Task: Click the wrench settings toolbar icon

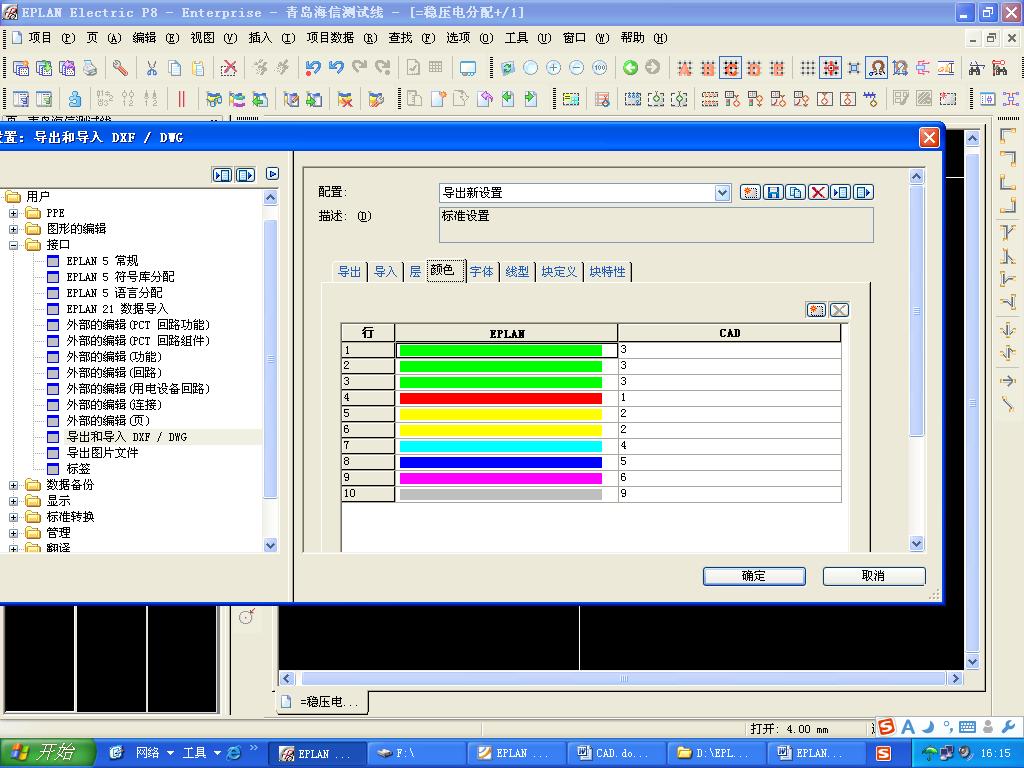Action: click(x=119, y=67)
